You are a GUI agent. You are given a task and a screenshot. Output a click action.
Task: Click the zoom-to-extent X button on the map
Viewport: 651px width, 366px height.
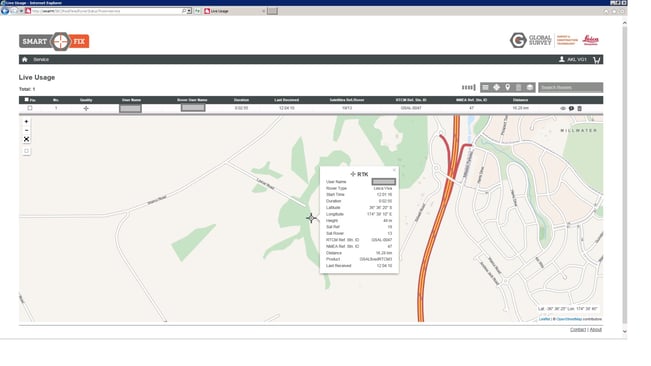tap(26, 139)
